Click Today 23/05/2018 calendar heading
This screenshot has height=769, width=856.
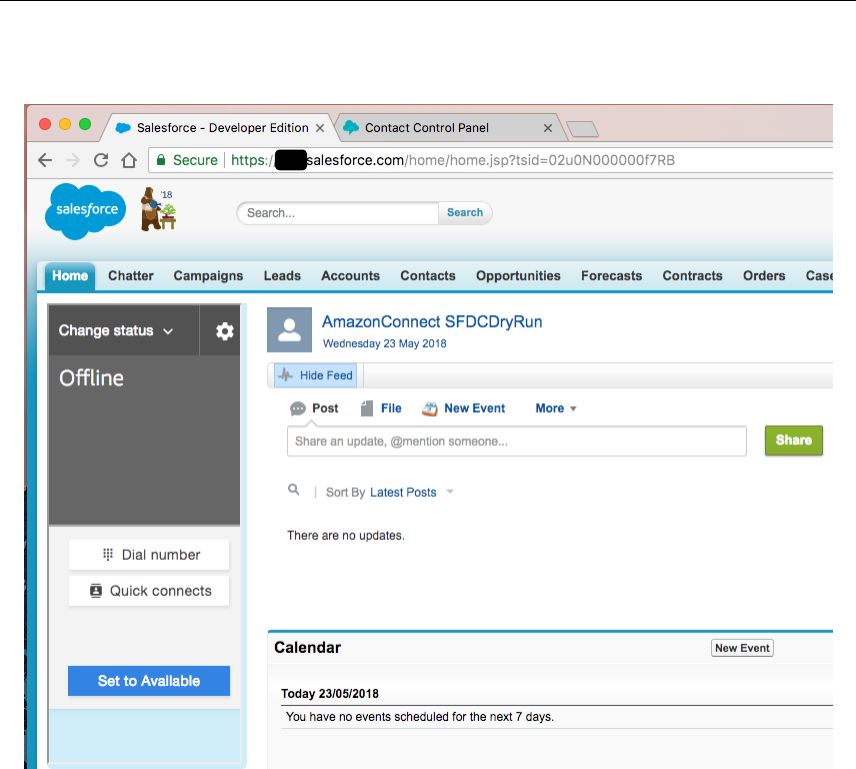[330, 694]
